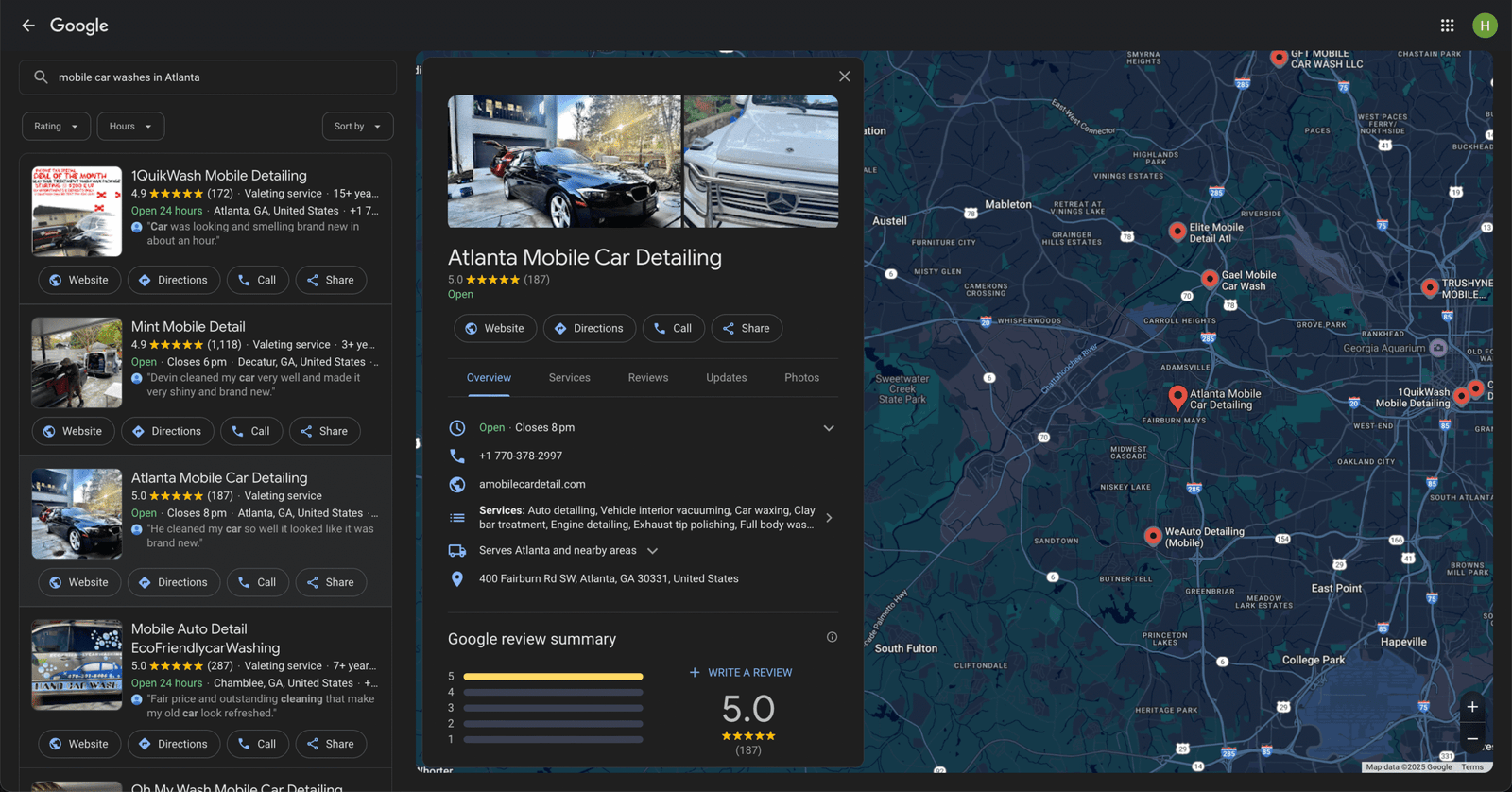Open the Mint Mobile Detail listing thumbnail
This screenshot has width=1512, height=792.
pos(77,363)
